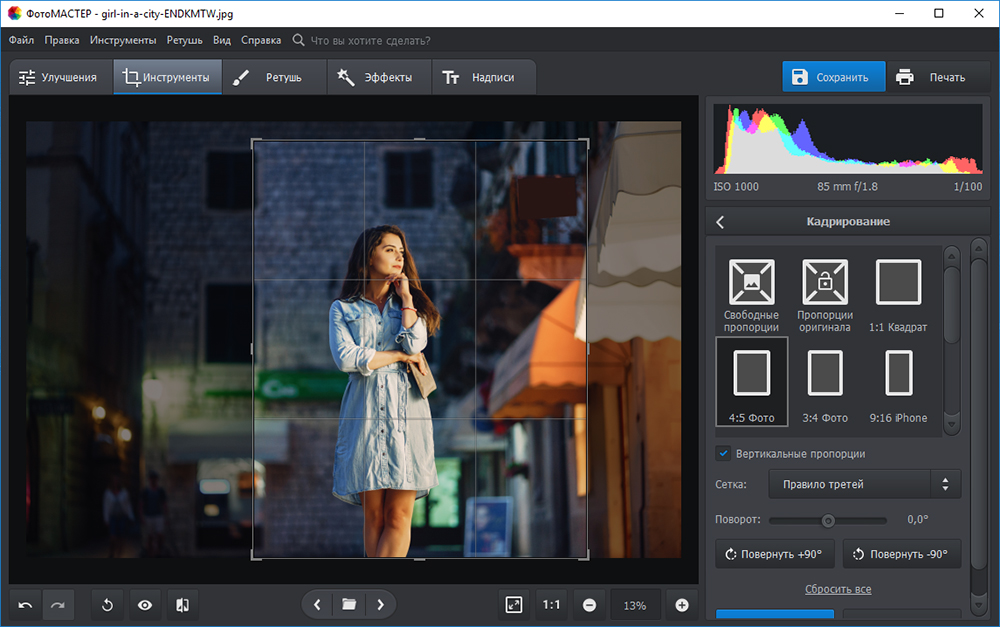Click the before/after compare icon
The image size is (1000, 627).
tap(182, 605)
